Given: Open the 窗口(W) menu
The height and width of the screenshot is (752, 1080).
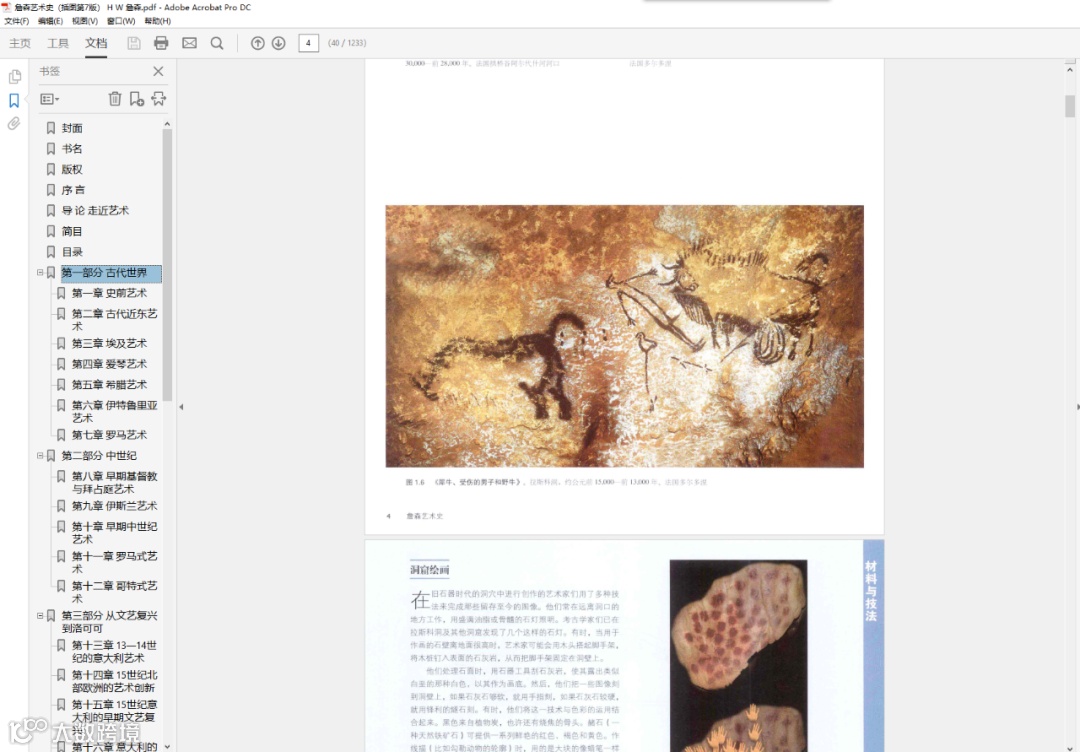Looking at the screenshot, I should click(121, 21).
